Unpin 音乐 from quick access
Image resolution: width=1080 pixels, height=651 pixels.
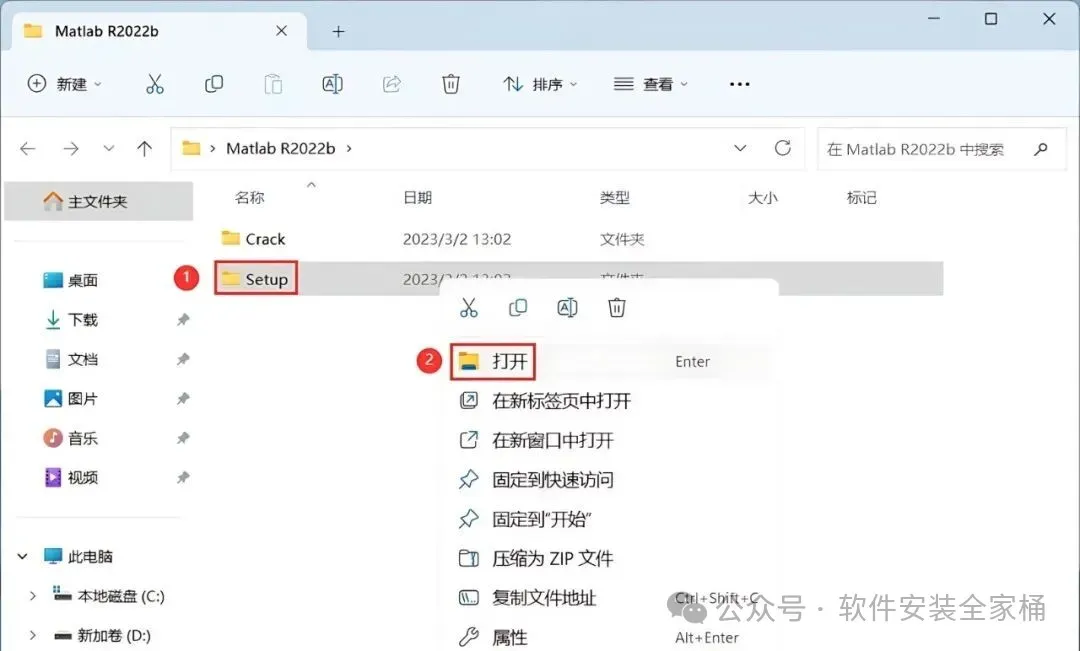[x=183, y=438]
